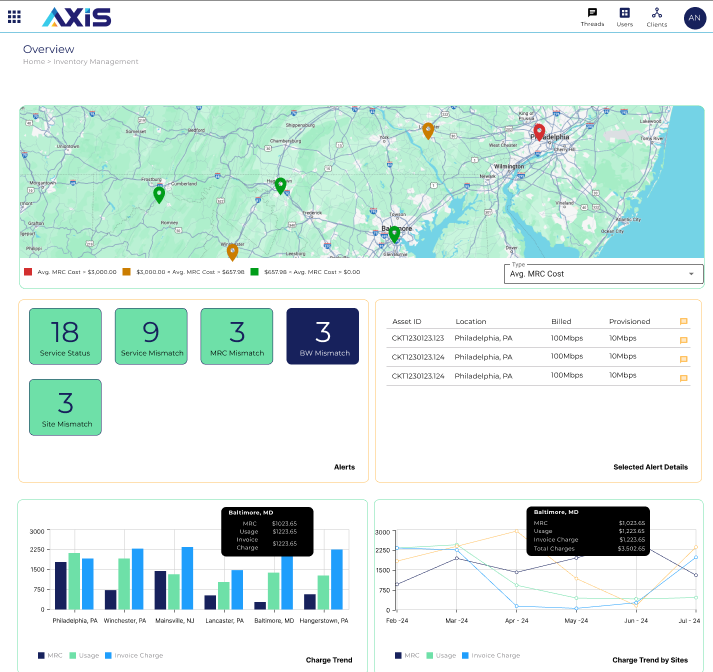Toggle Invoice Charge legend in Charge Trend chart

(134, 655)
